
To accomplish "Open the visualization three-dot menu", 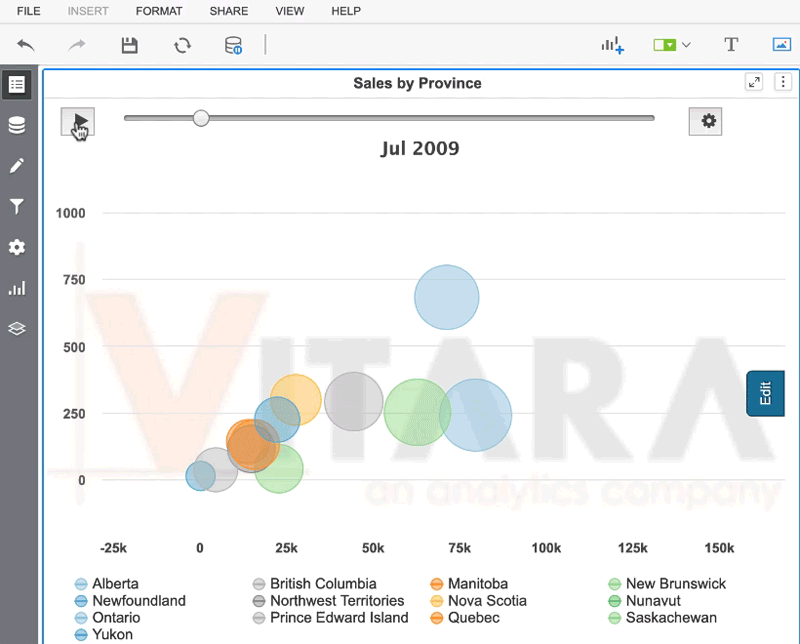I will click(783, 83).
